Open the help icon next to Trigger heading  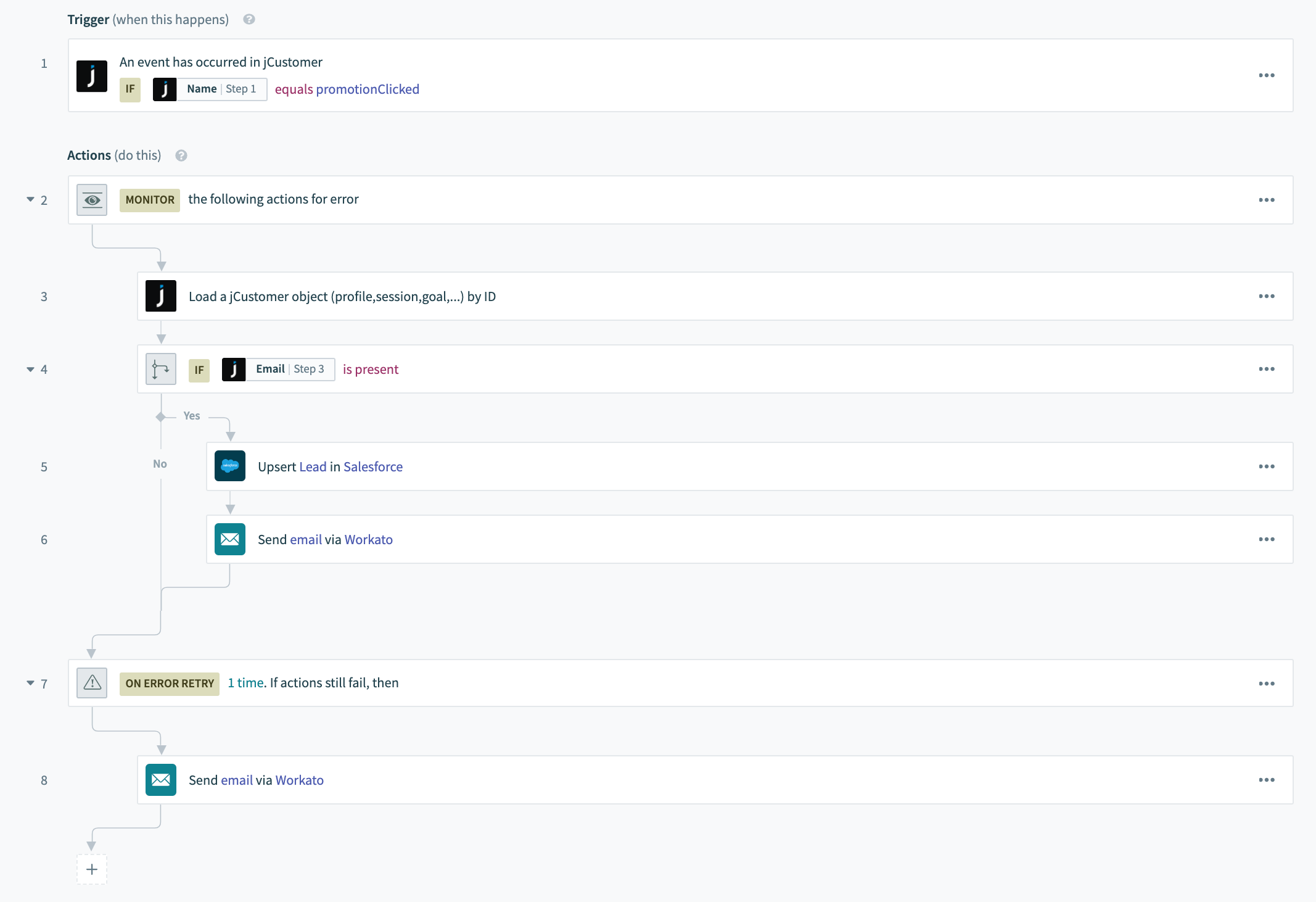249,19
